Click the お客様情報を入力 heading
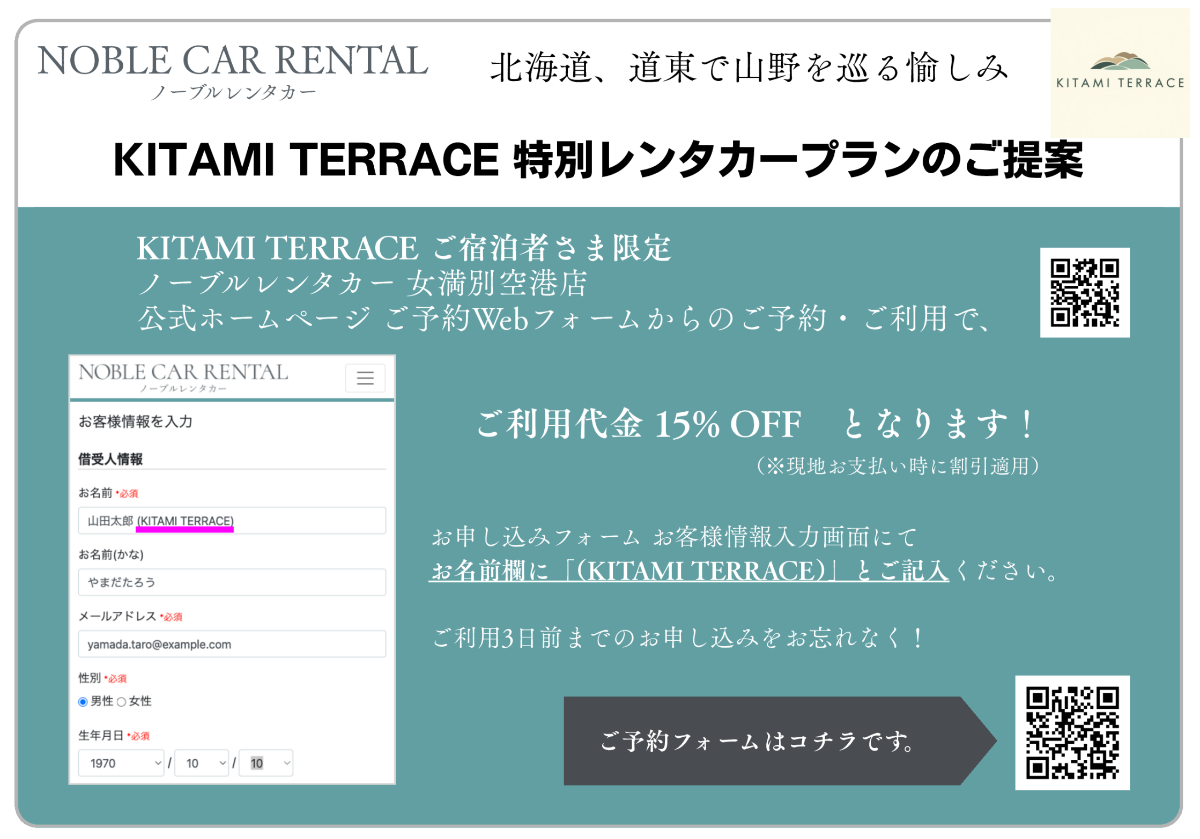 135,422
